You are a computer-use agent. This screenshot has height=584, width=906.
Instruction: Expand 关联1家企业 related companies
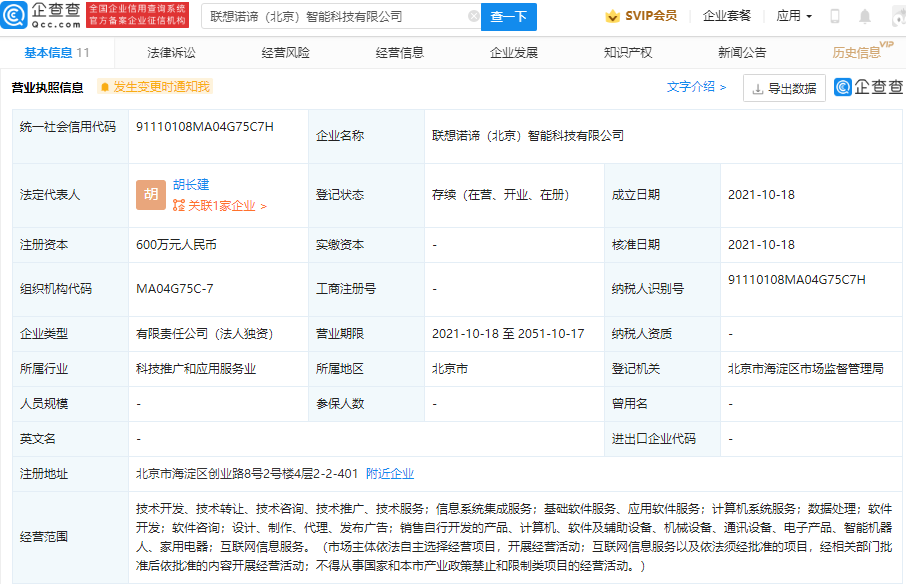[x=220, y=206]
